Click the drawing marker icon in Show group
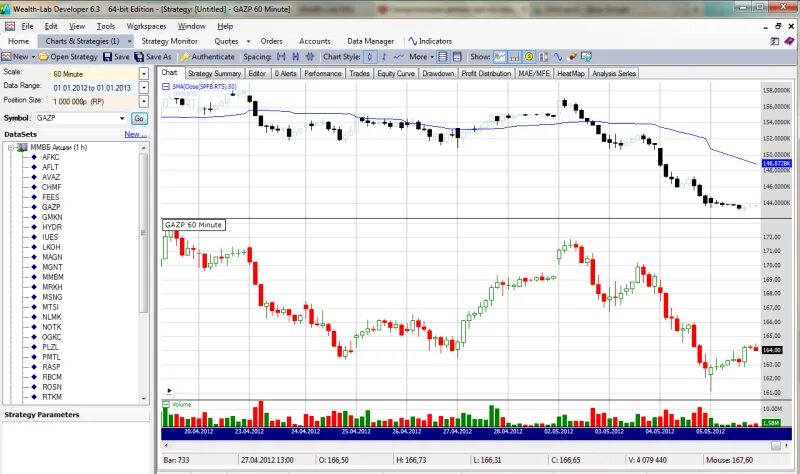 [x=572, y=57]
